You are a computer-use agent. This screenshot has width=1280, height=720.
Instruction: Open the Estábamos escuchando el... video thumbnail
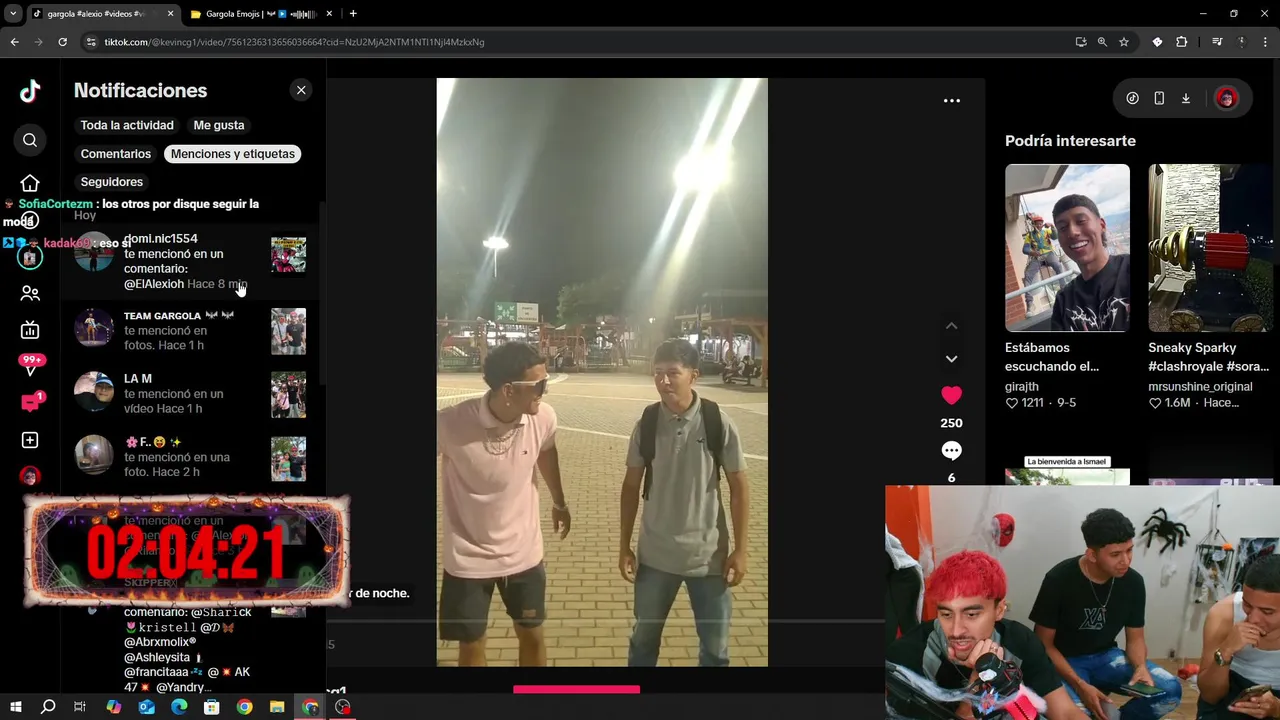click(1067, 248)
